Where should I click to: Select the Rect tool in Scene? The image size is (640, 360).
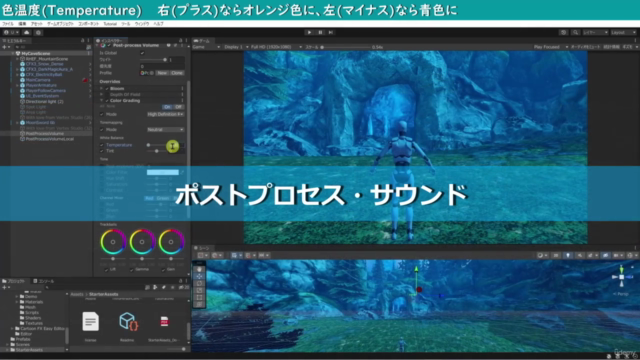click(199, 297)
